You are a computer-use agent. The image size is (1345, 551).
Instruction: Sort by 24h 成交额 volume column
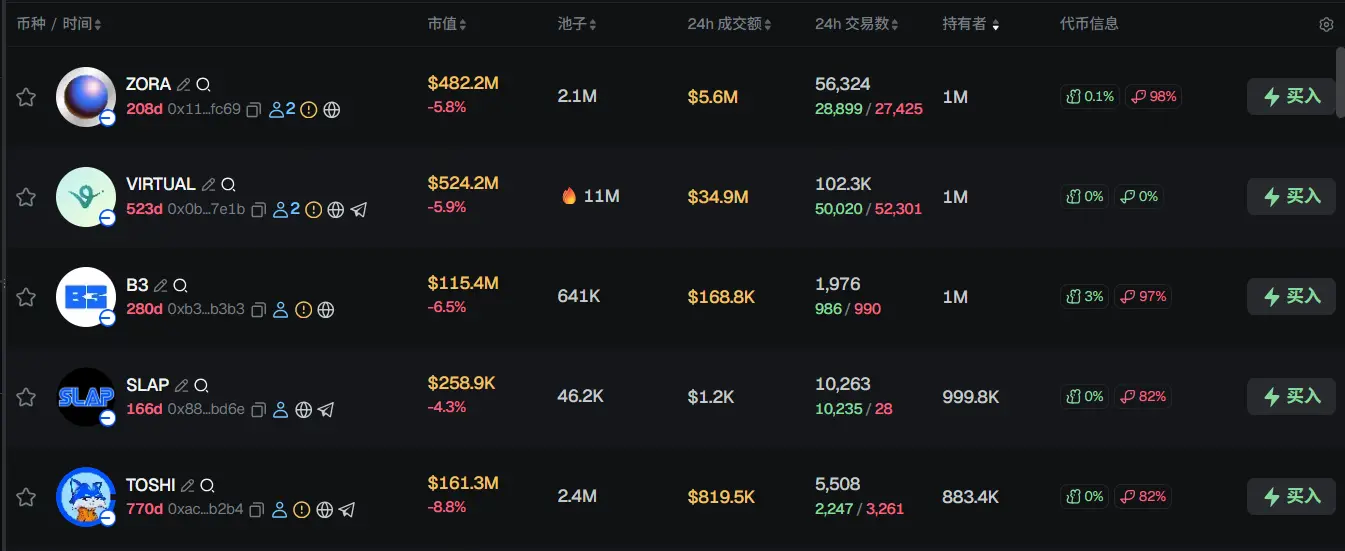coord(729,24)
